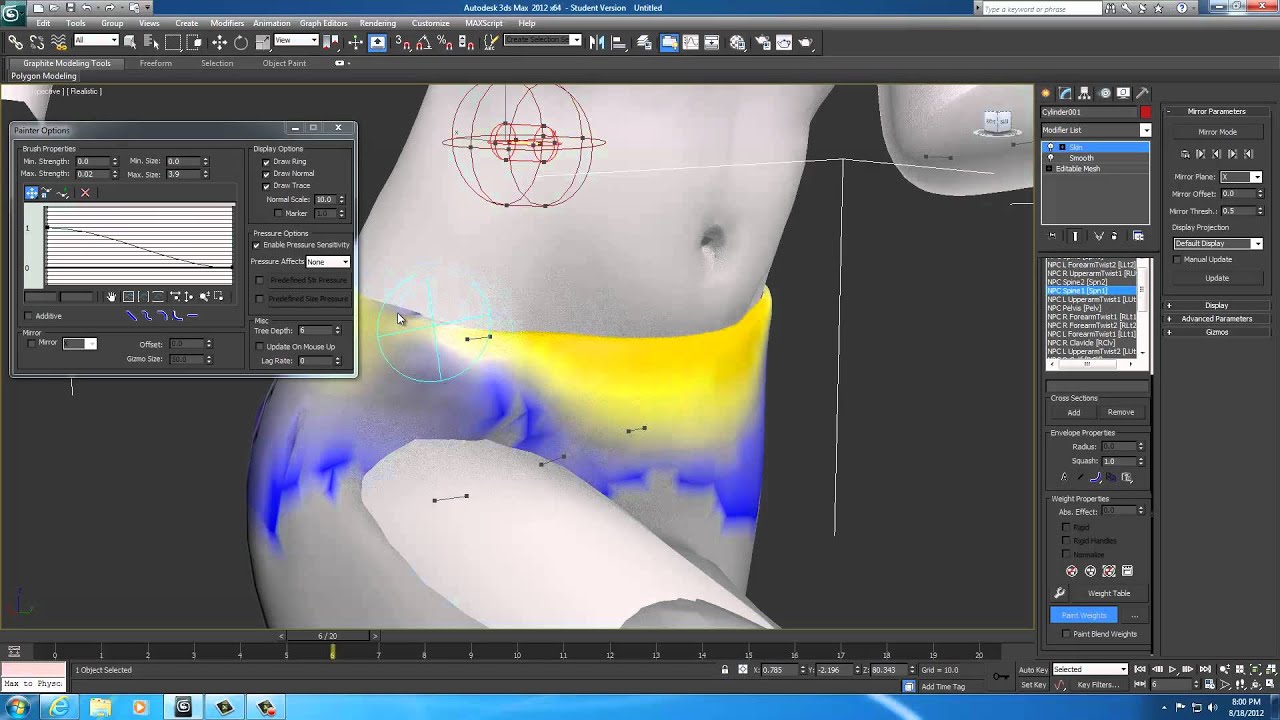Click the red X in Painter Options

point(85,193)
